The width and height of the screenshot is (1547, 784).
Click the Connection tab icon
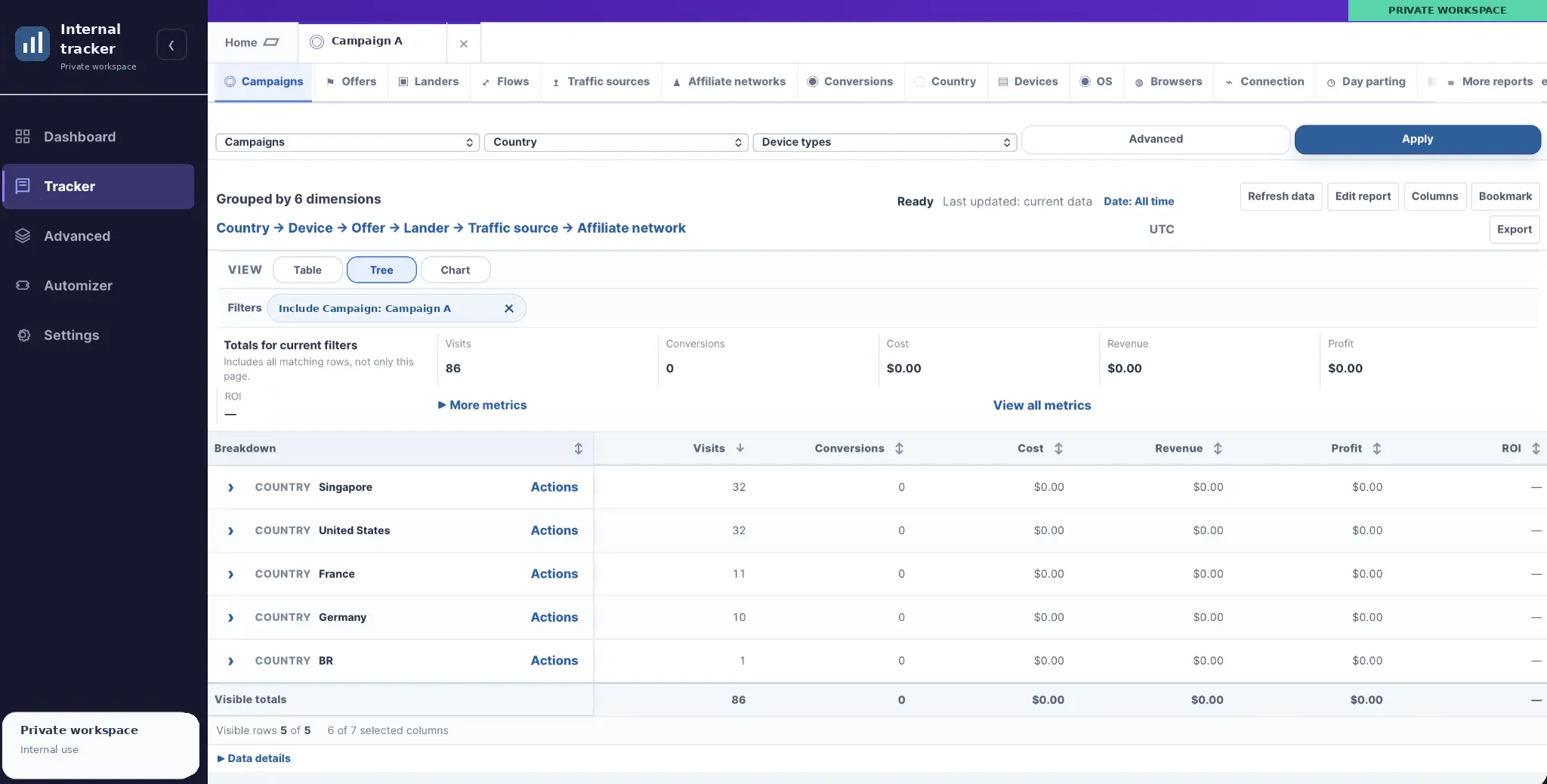pos(1229,82)
